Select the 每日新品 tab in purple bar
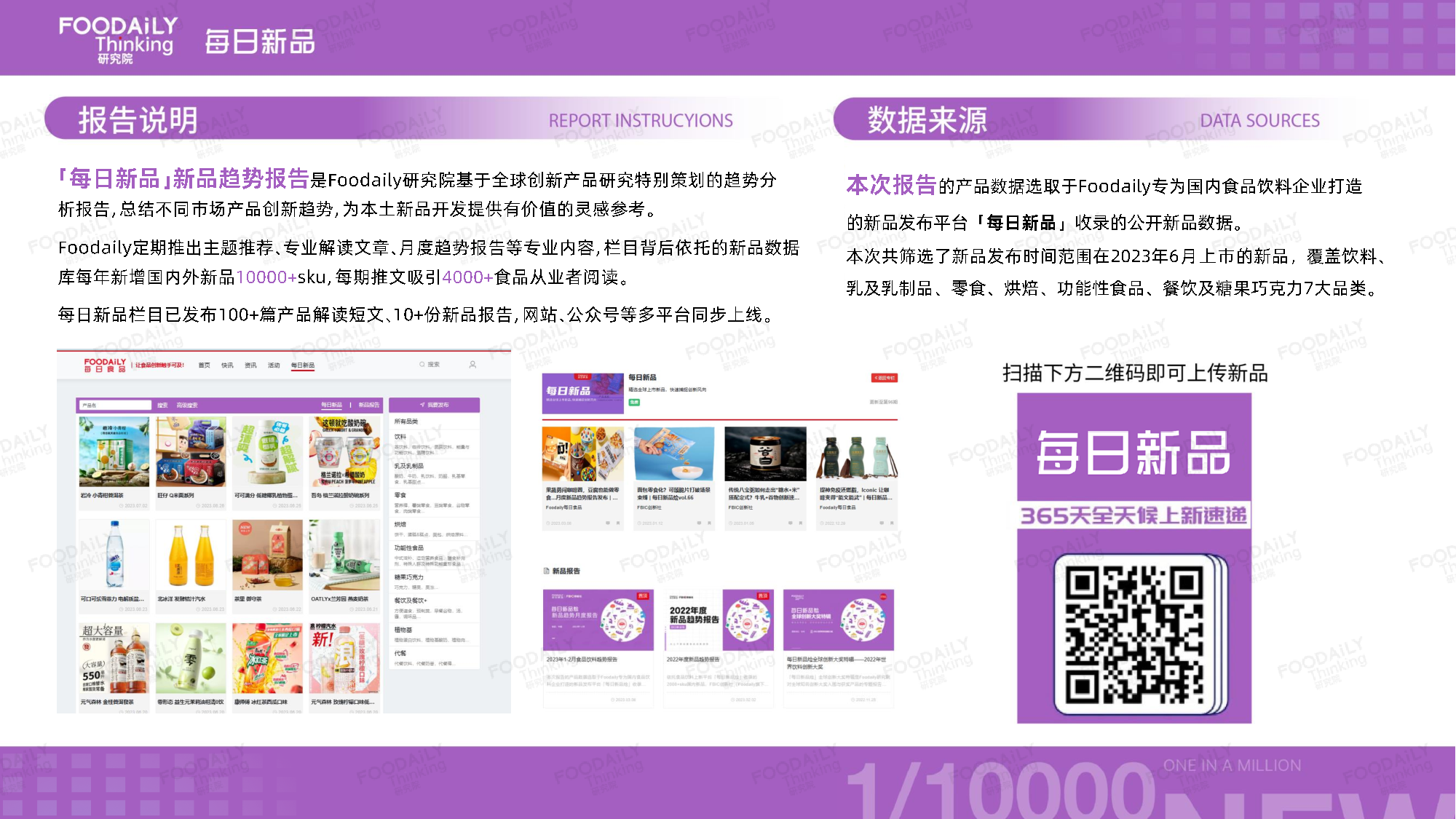The image size is (1456, 819). (x=331, y=405)
